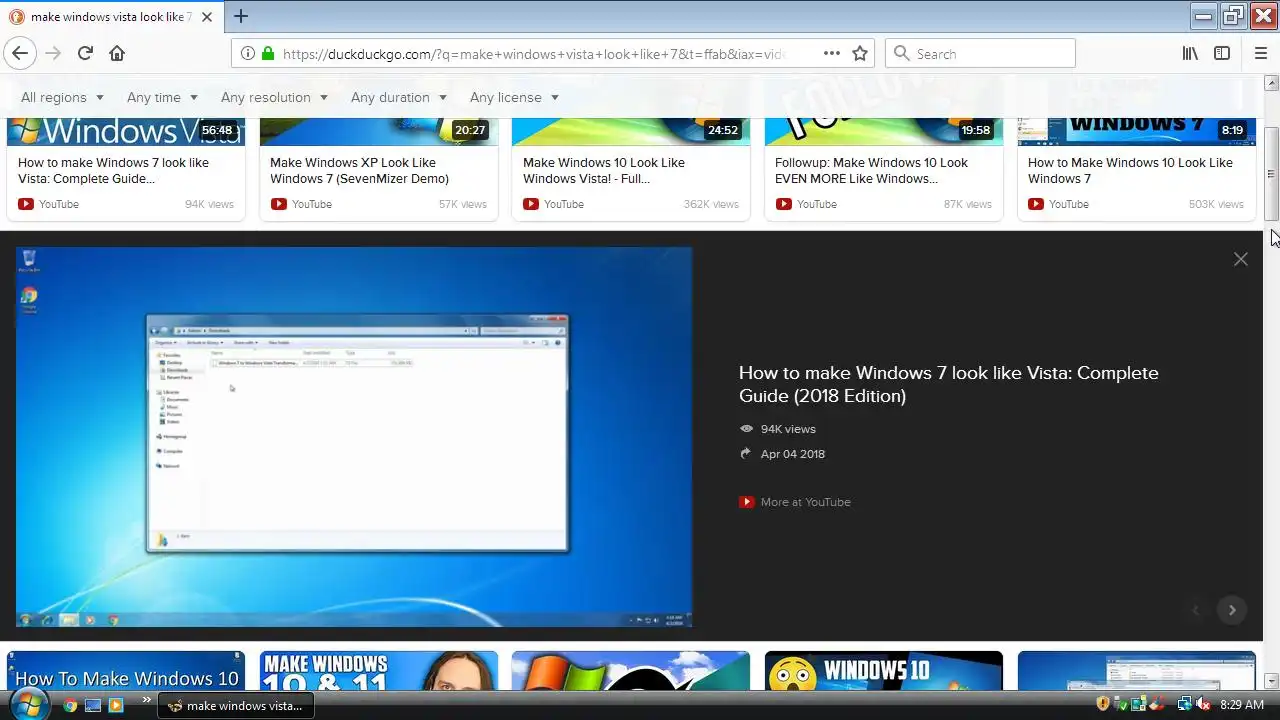Click the '503K views' label

tap(1216, 204)
